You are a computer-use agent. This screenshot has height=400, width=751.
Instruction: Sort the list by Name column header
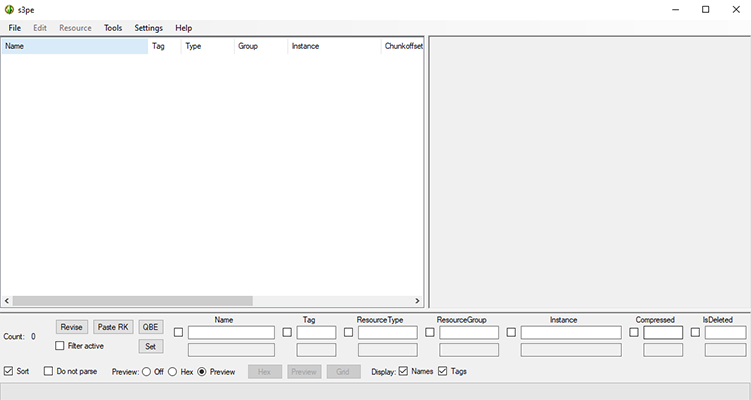75,46
